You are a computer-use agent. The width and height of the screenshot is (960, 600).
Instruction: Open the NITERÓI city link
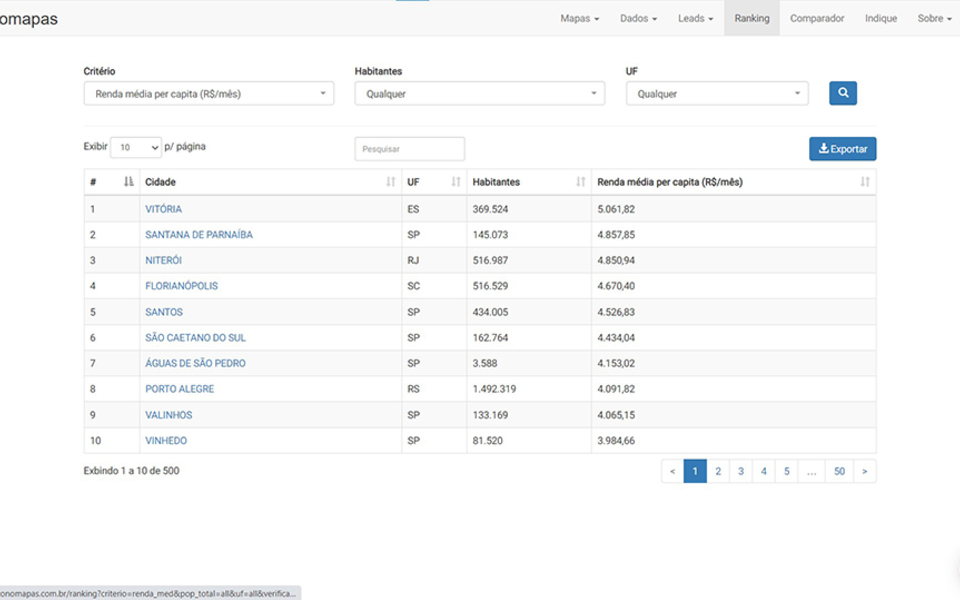click(163, 260)
